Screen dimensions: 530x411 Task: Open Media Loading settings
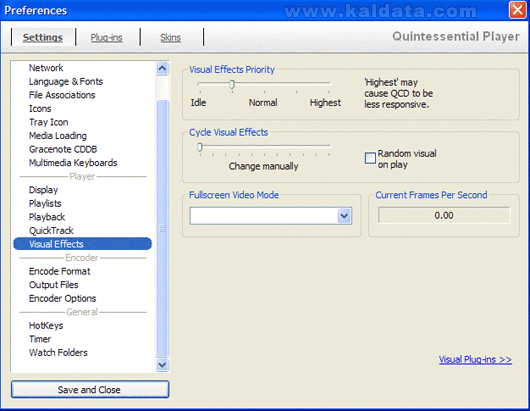[x=58, y=136]
